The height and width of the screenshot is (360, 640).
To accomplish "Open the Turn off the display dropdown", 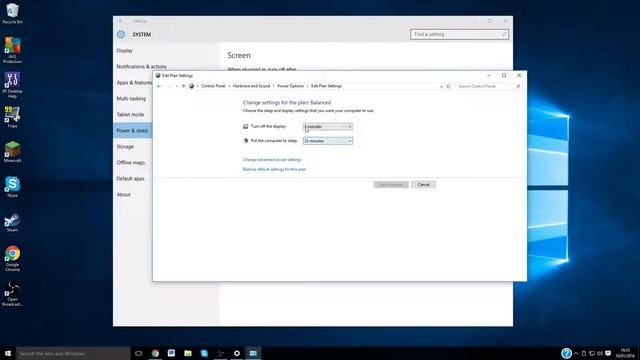I will (x=328, y=127).
